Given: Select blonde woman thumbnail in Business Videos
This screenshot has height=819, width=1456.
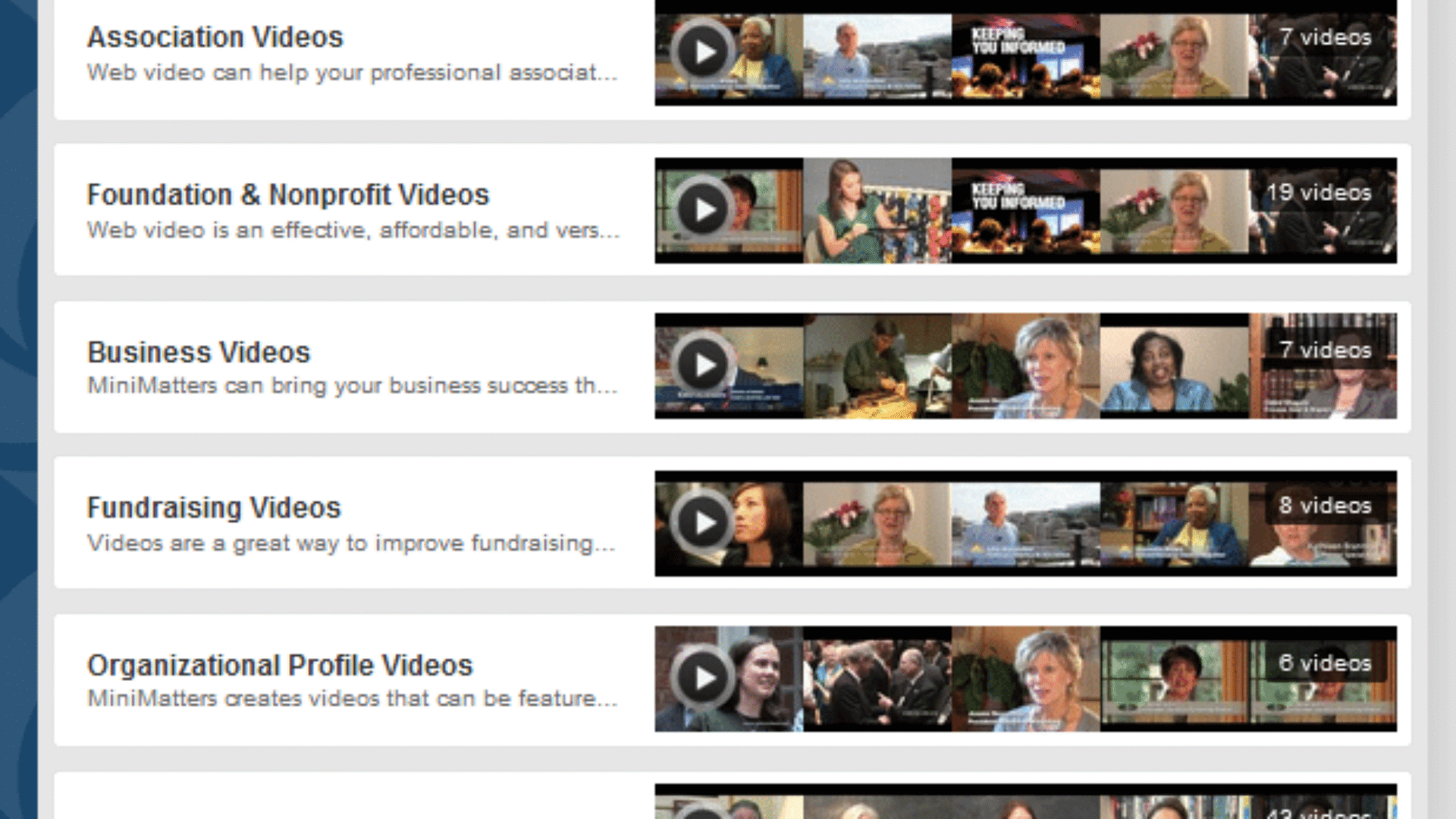Looking at the screenshot, I should [1026, 366].
